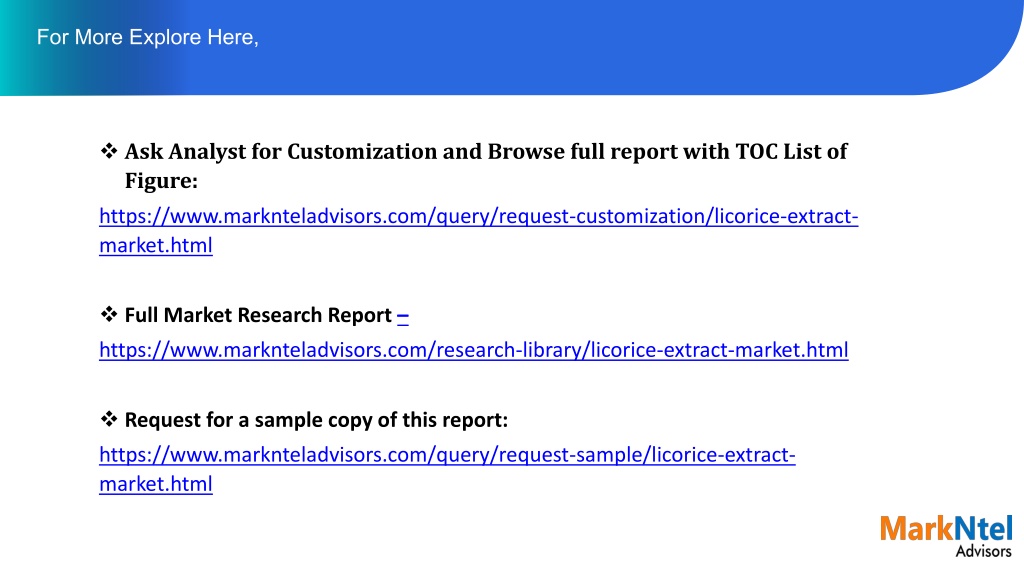
Task: Click the underlined dash after Research Report
Action: [403, 316]
